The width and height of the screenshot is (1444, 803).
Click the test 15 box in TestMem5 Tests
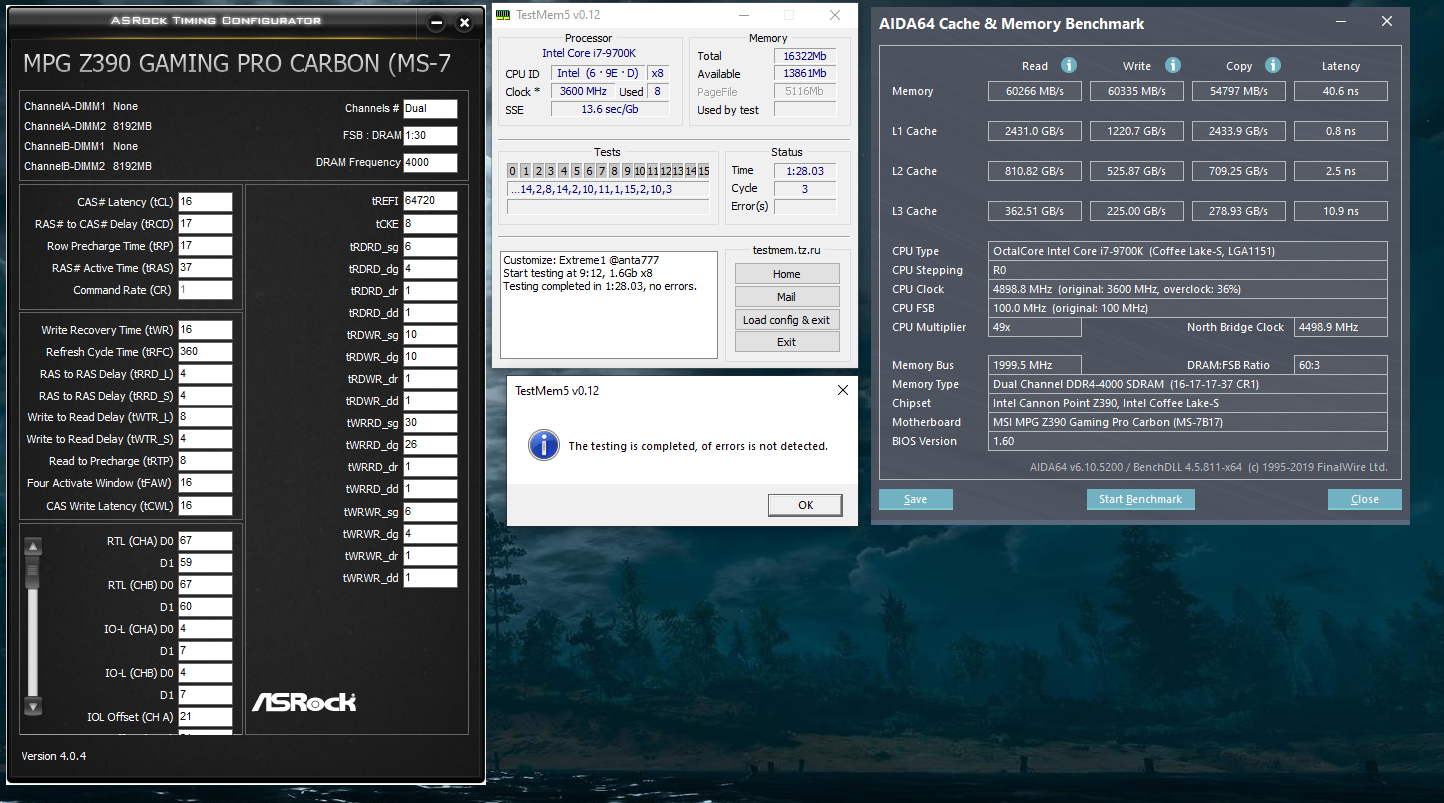point(704,171)
